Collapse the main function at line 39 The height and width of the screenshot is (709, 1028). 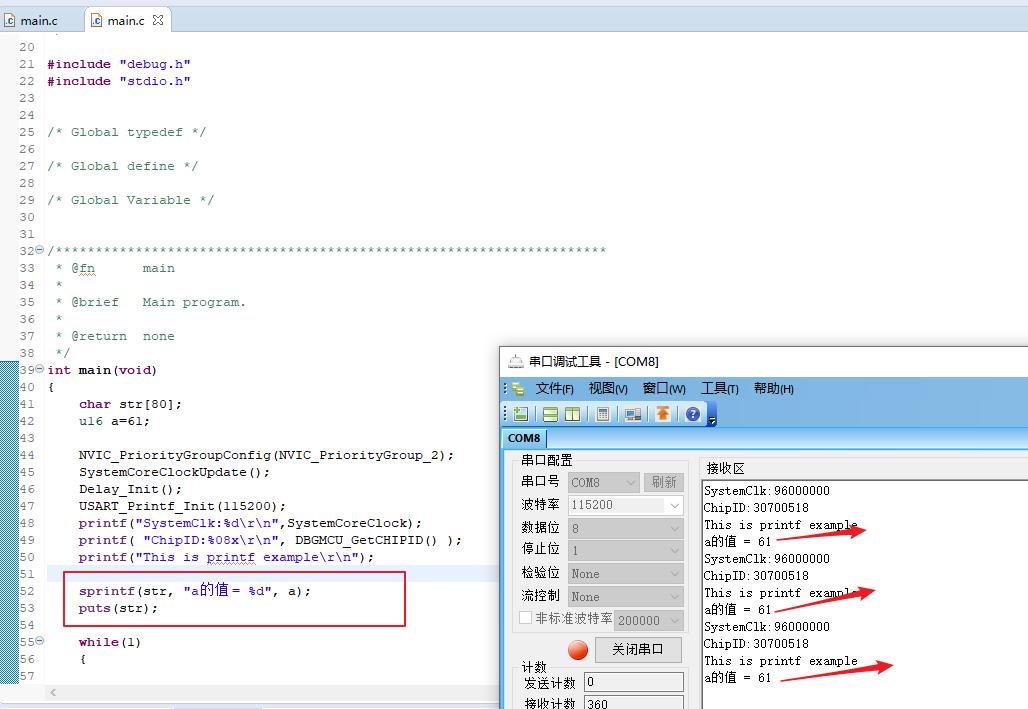[x=40, y=370]
